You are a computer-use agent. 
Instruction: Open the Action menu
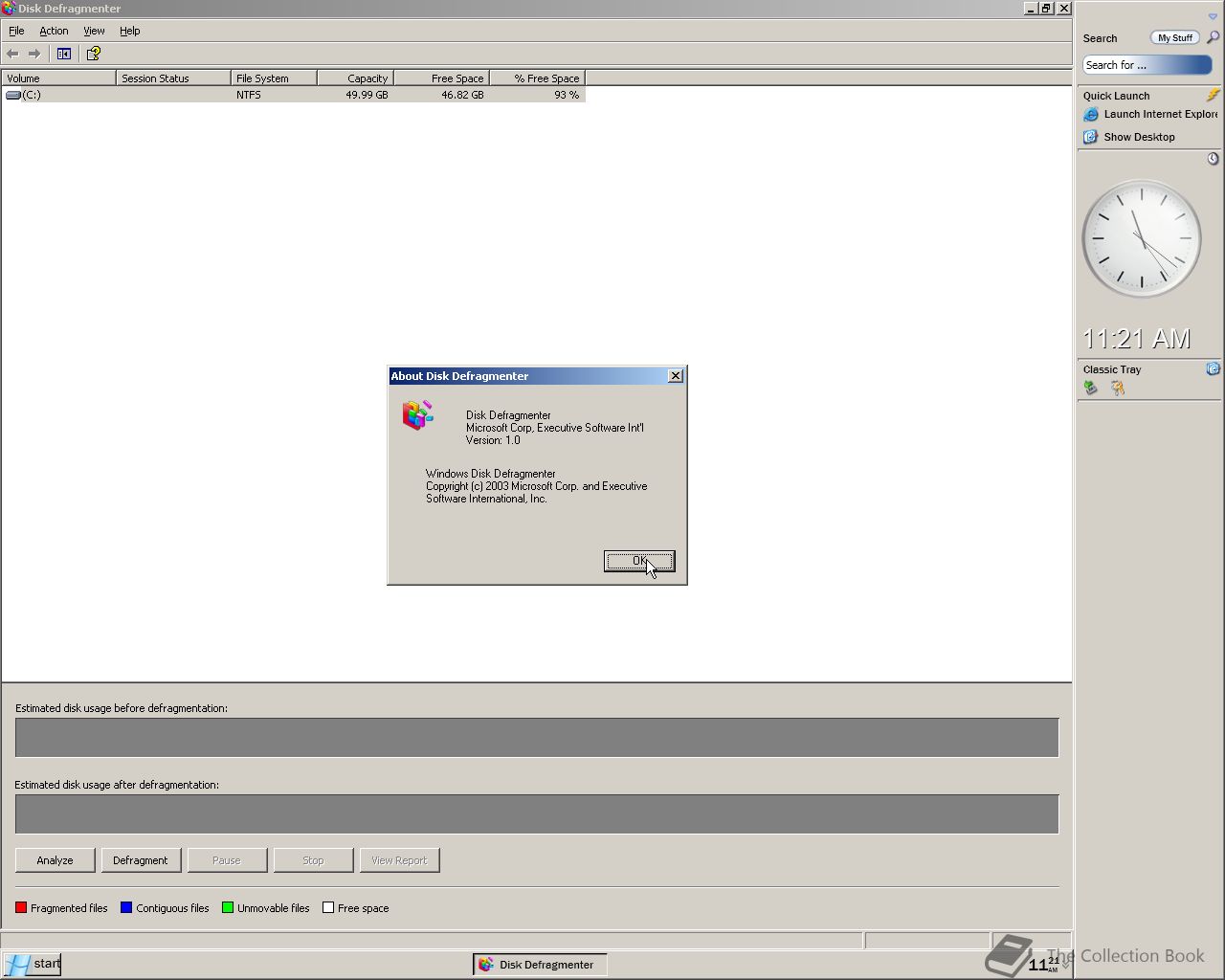(54, 31)
